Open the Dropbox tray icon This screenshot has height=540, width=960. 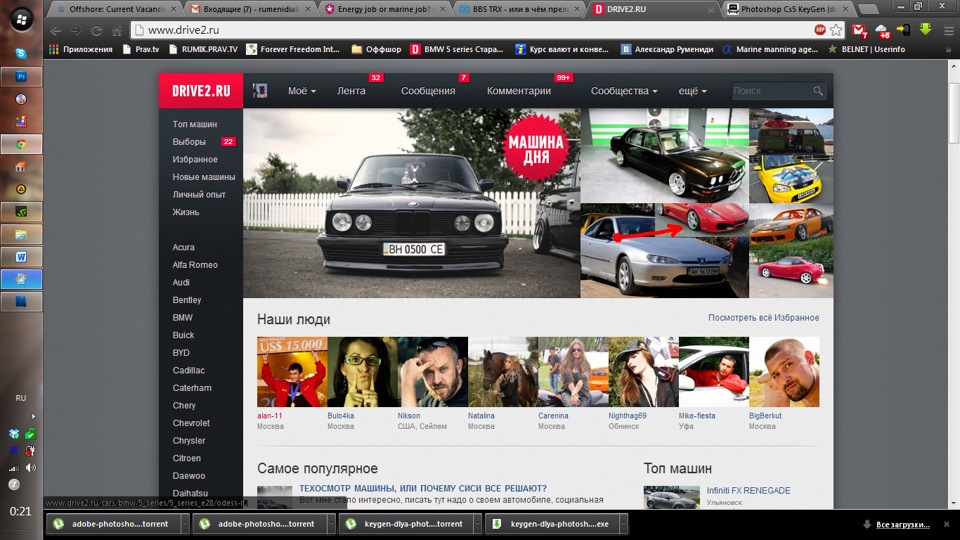pyautogui.click(x=13, y=434)
